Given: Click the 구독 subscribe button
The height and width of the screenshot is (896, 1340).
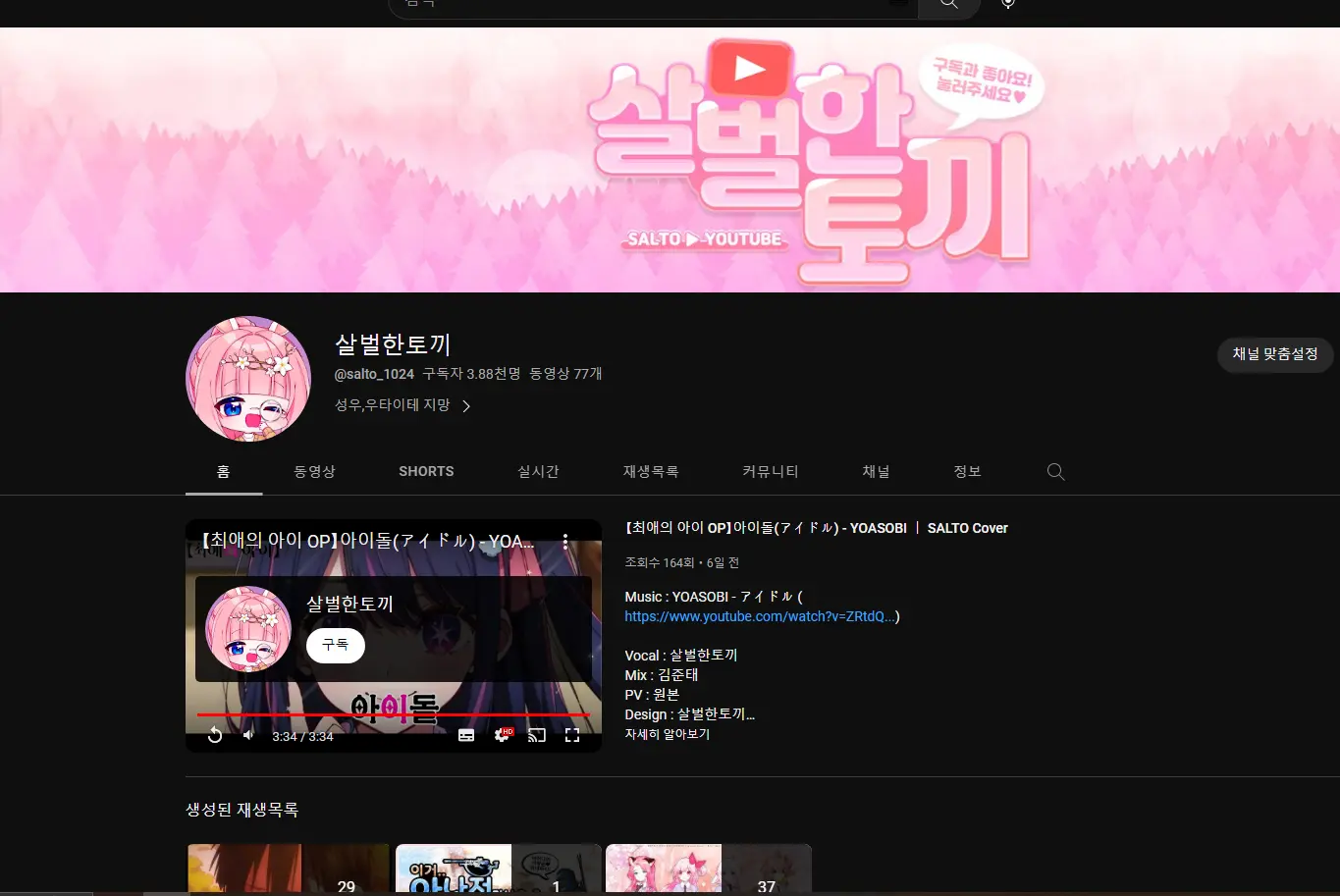Looking at the screenshot, I should click(335, 645).
